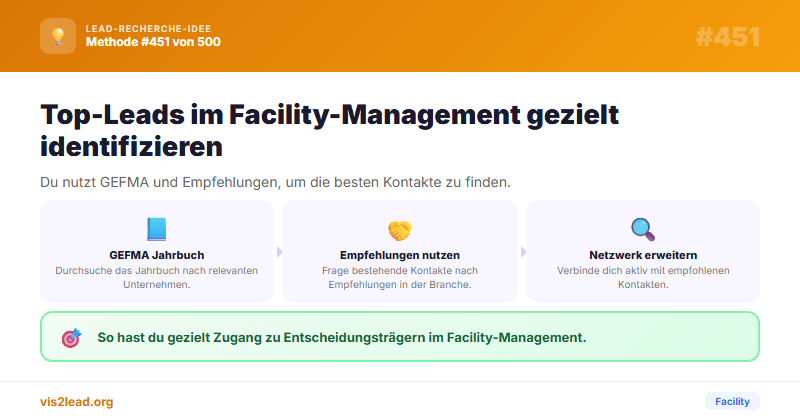The image size is (800, 420).
Task: Click the large '#451' number in header
Action: click(728, 37)
